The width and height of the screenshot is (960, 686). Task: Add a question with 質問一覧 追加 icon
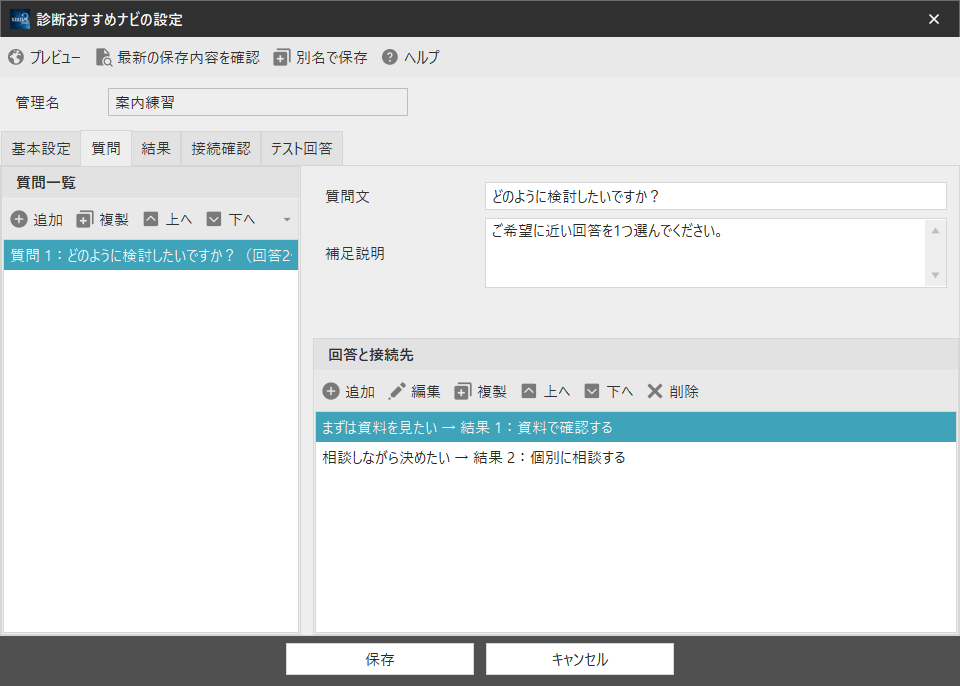19,219
